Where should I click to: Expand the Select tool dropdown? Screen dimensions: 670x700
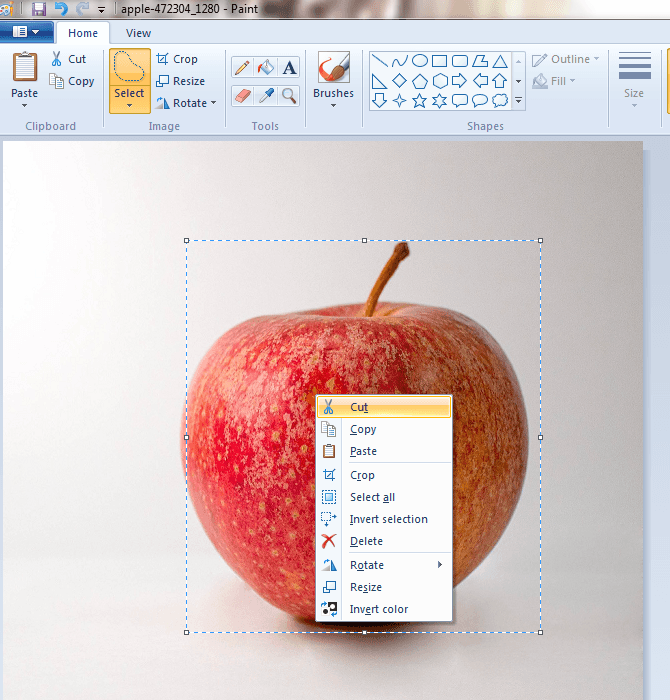[x=129, y=105]
